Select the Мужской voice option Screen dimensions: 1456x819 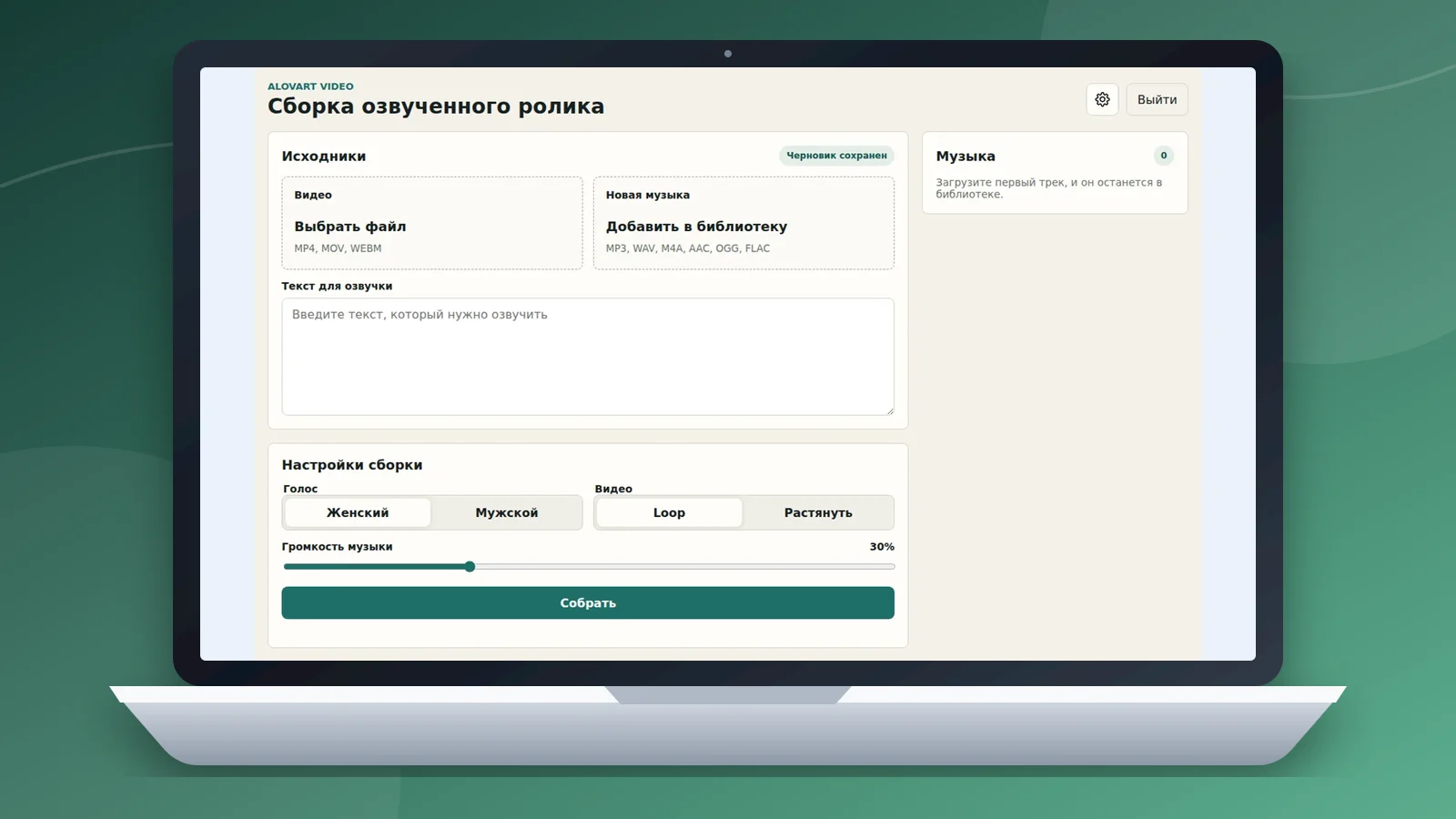click(507, 512)
